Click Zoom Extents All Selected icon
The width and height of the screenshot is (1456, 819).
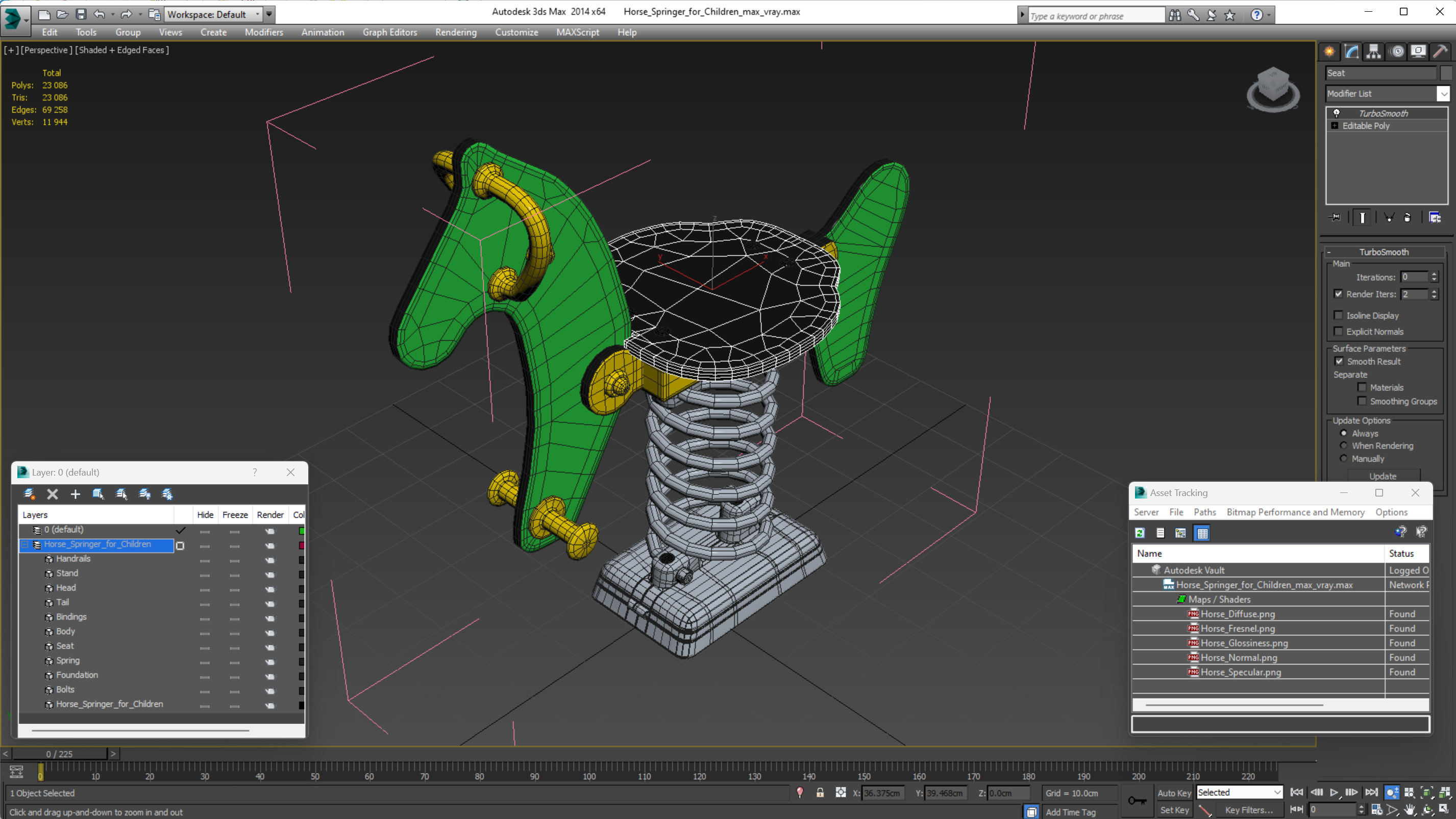(x=1445, y=792)
